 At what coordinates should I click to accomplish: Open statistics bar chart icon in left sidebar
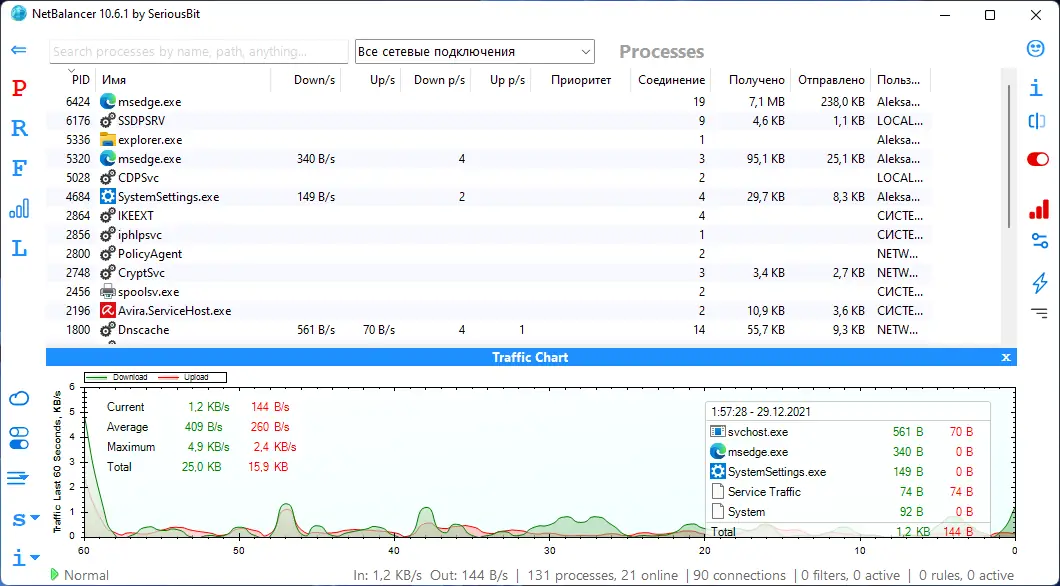click(x=19, y=208)
